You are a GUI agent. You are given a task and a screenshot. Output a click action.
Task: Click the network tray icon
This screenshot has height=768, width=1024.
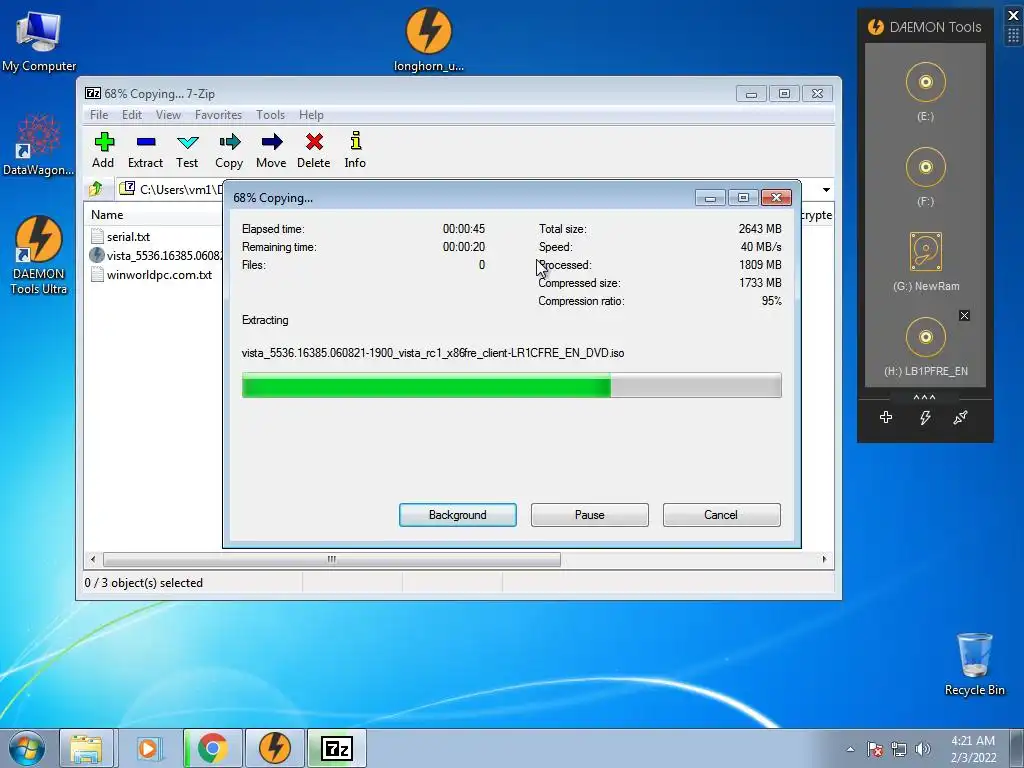(899, 749)
